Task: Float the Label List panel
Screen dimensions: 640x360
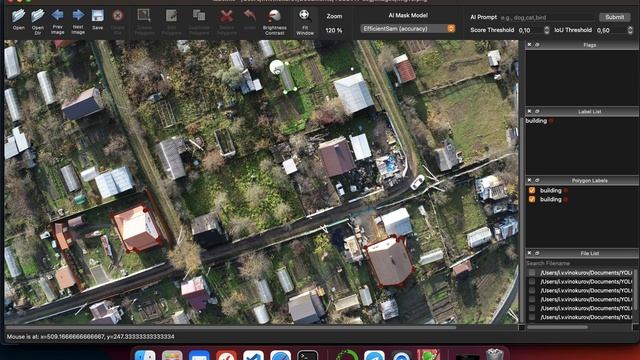Action: coord(537,111)
